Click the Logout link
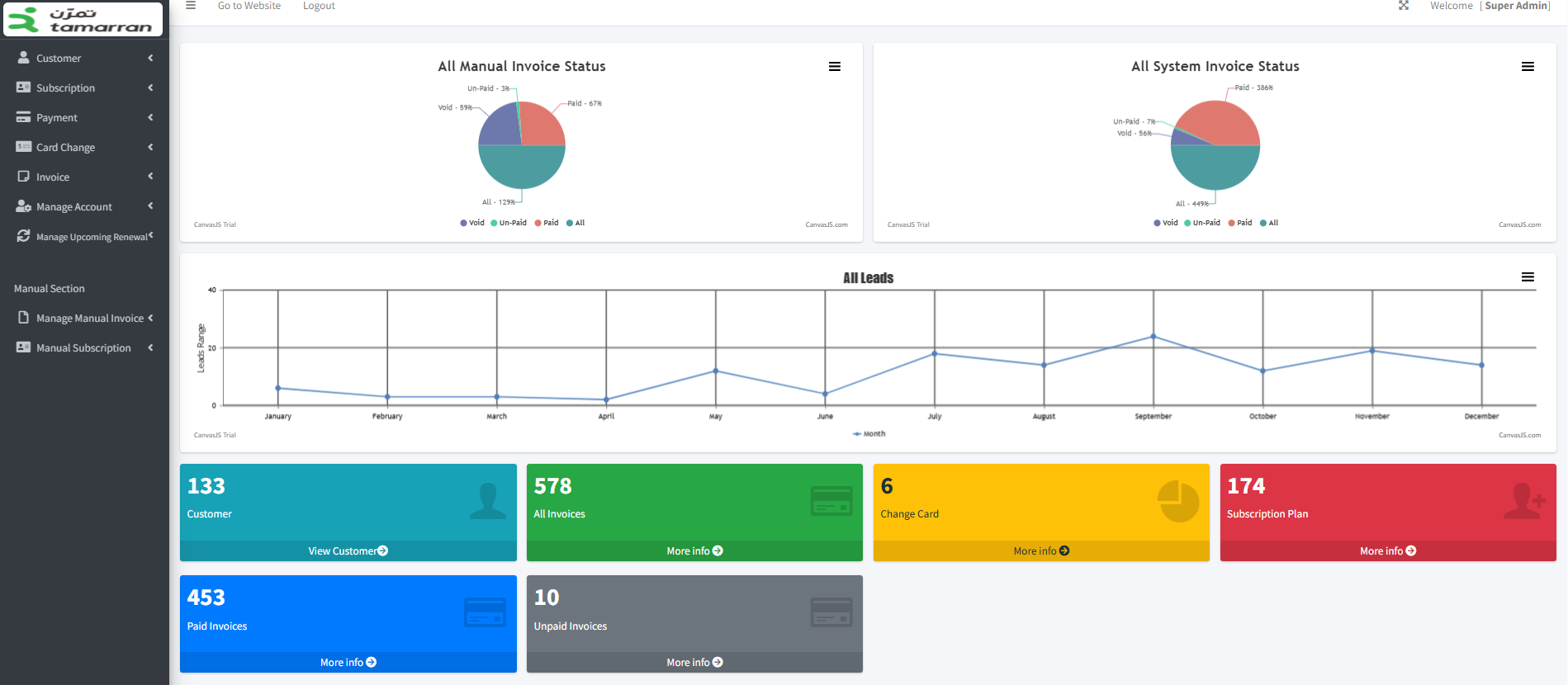The image size is (1568, 685). (319, 6)
